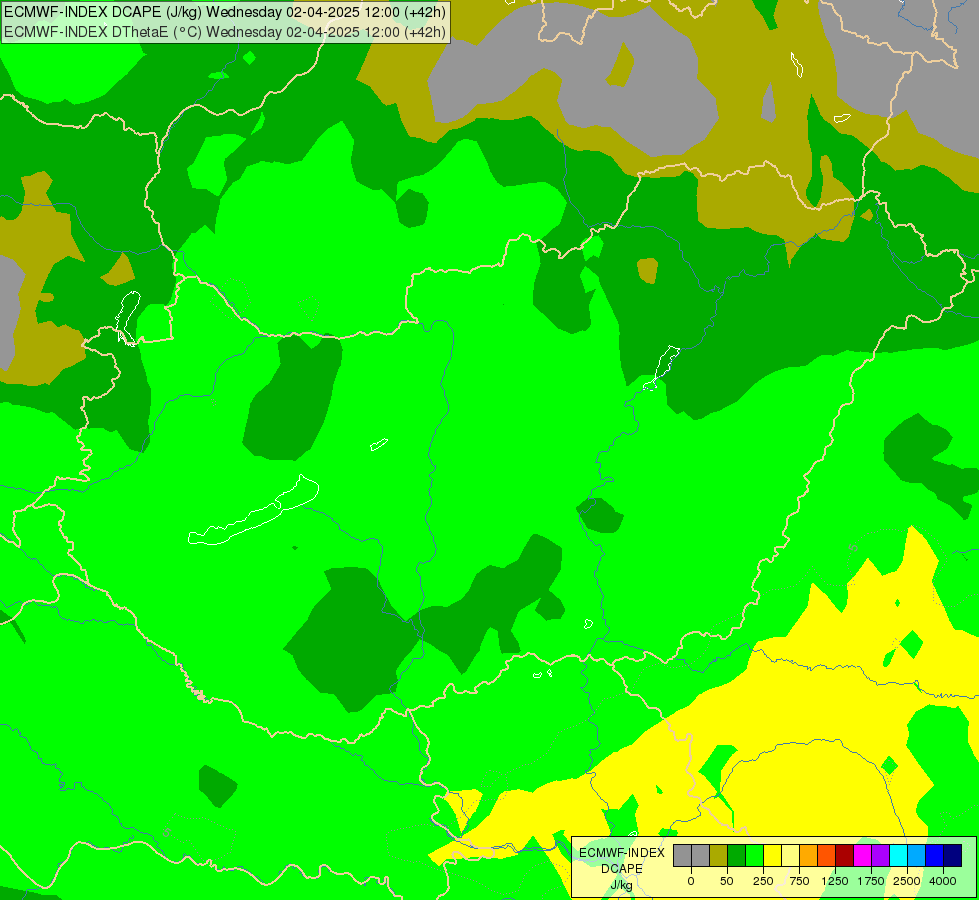The image size is (979, 900).
Task: Click the dark green legend swatch
Action: click(x=737, y=856)
